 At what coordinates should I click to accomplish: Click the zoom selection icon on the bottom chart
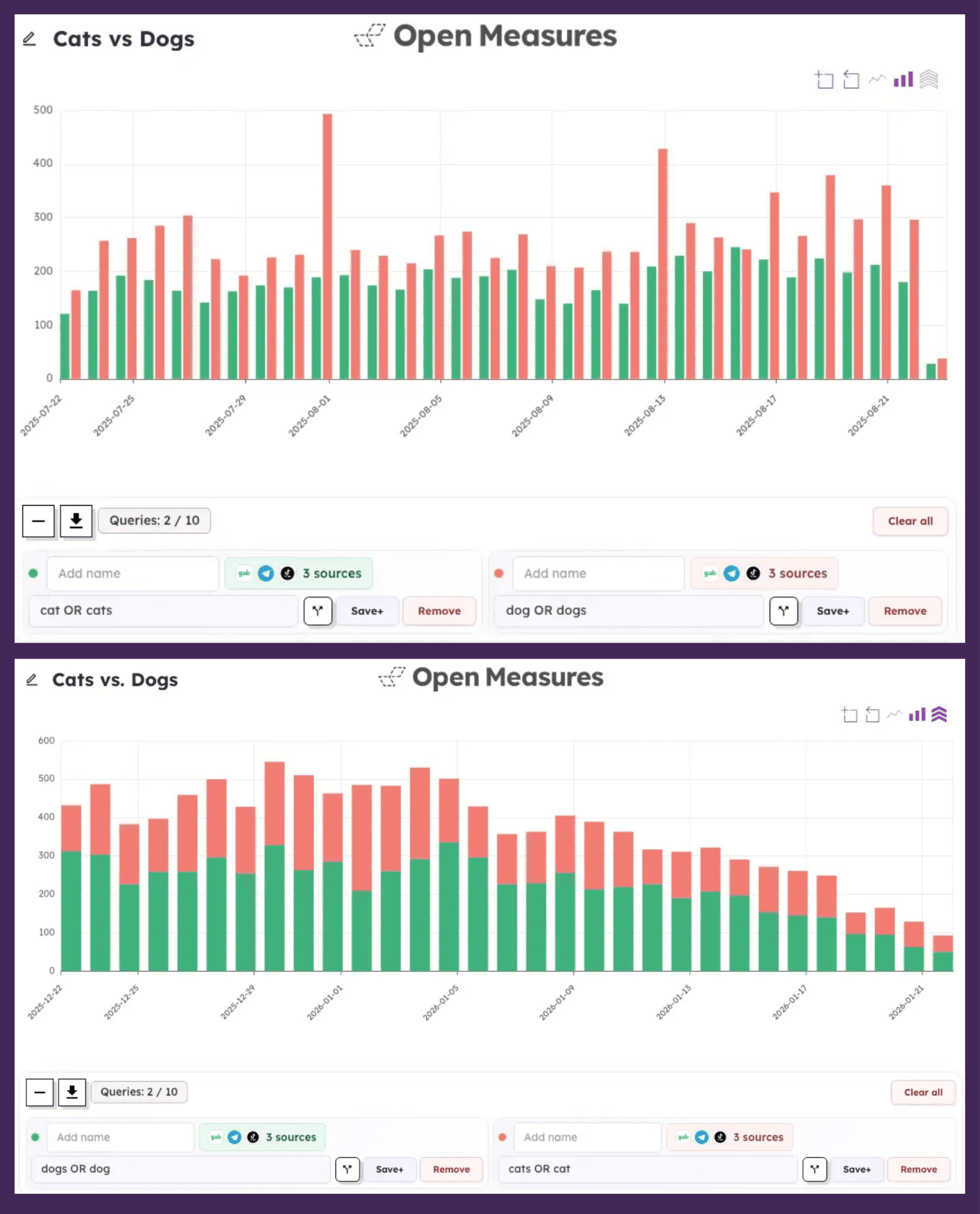click(x=849, y=715)
